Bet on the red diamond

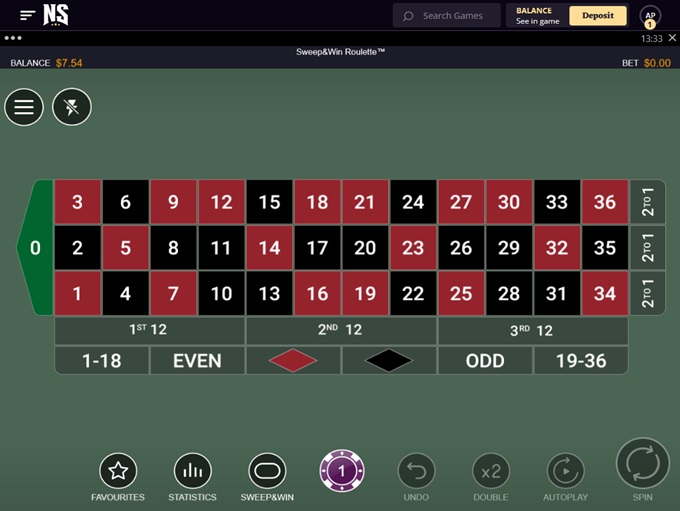pyautogui.click(x=293, y=361)
